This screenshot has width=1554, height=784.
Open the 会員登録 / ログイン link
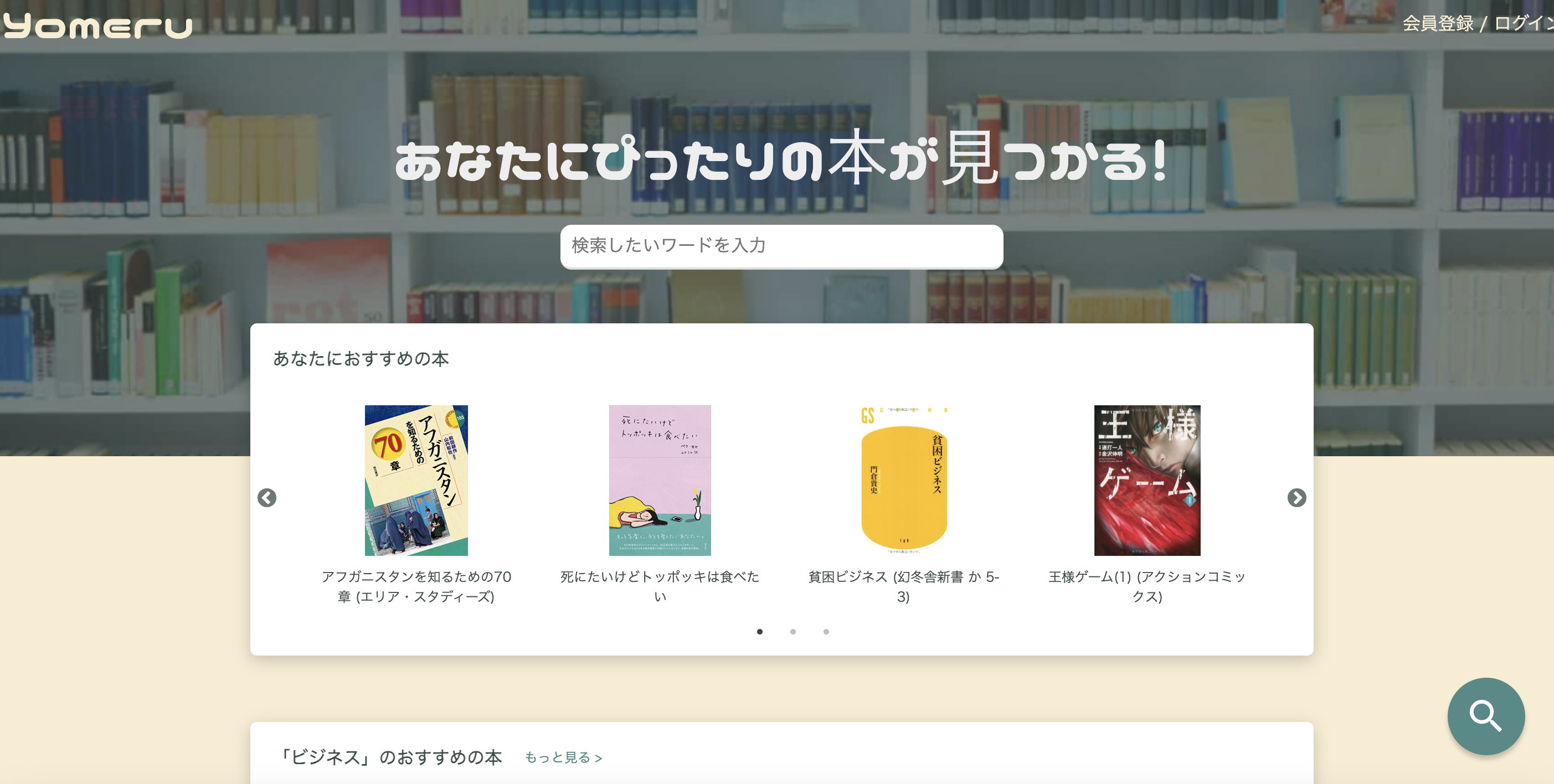pyautogui.click(x=1478, y=23)
